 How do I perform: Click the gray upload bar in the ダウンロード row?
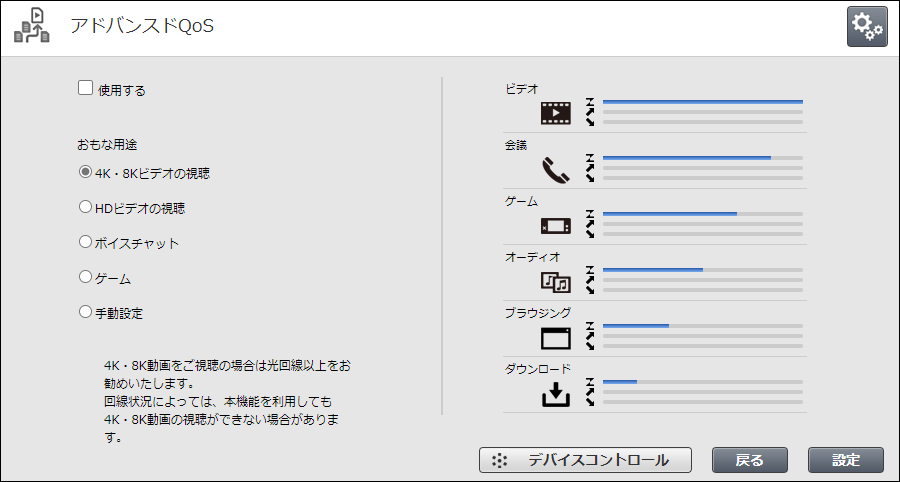[x=703, y=391]
